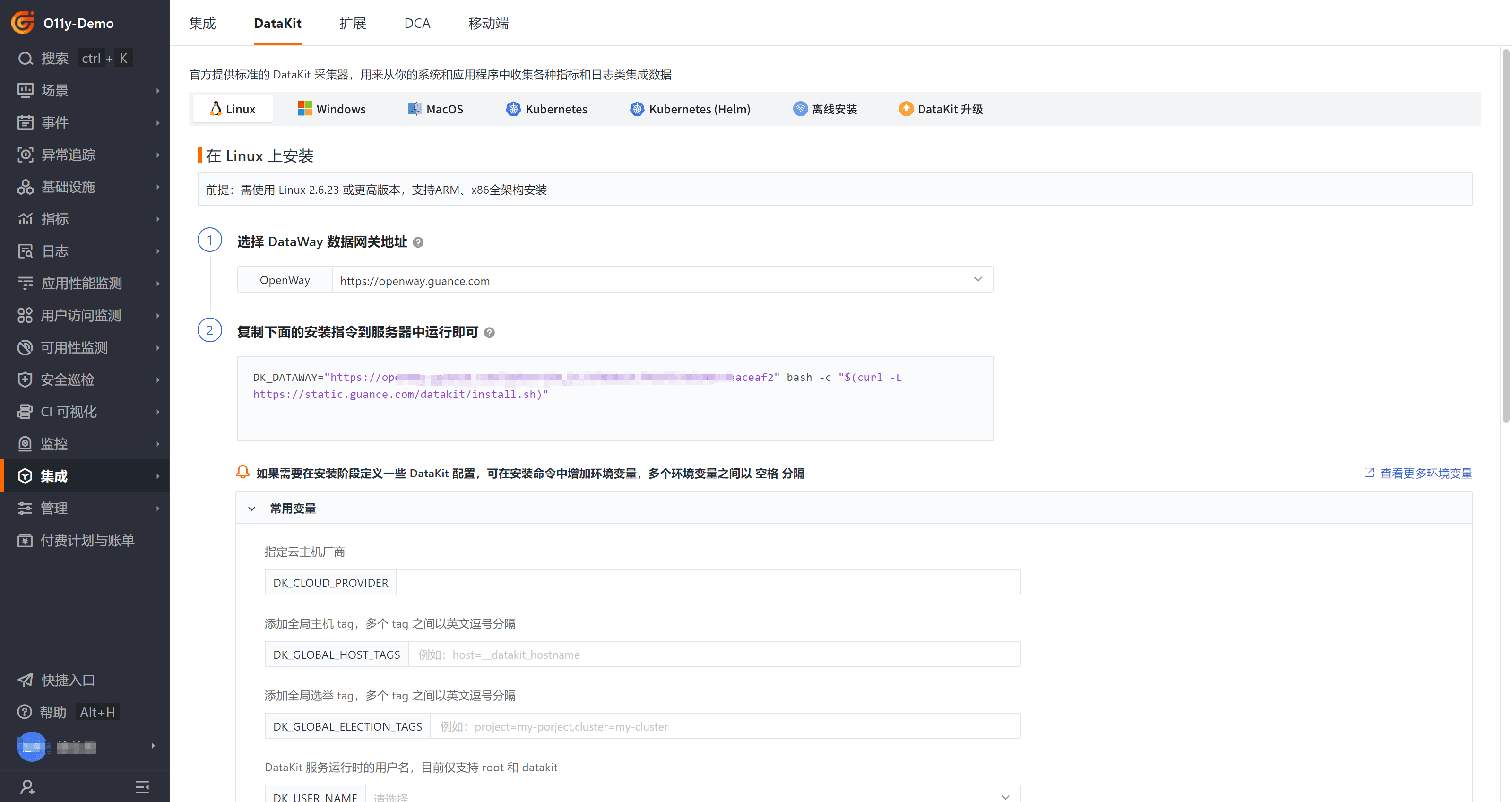
Task: Click the vertical page scrollbar
Action: (x=1505, y=235)
